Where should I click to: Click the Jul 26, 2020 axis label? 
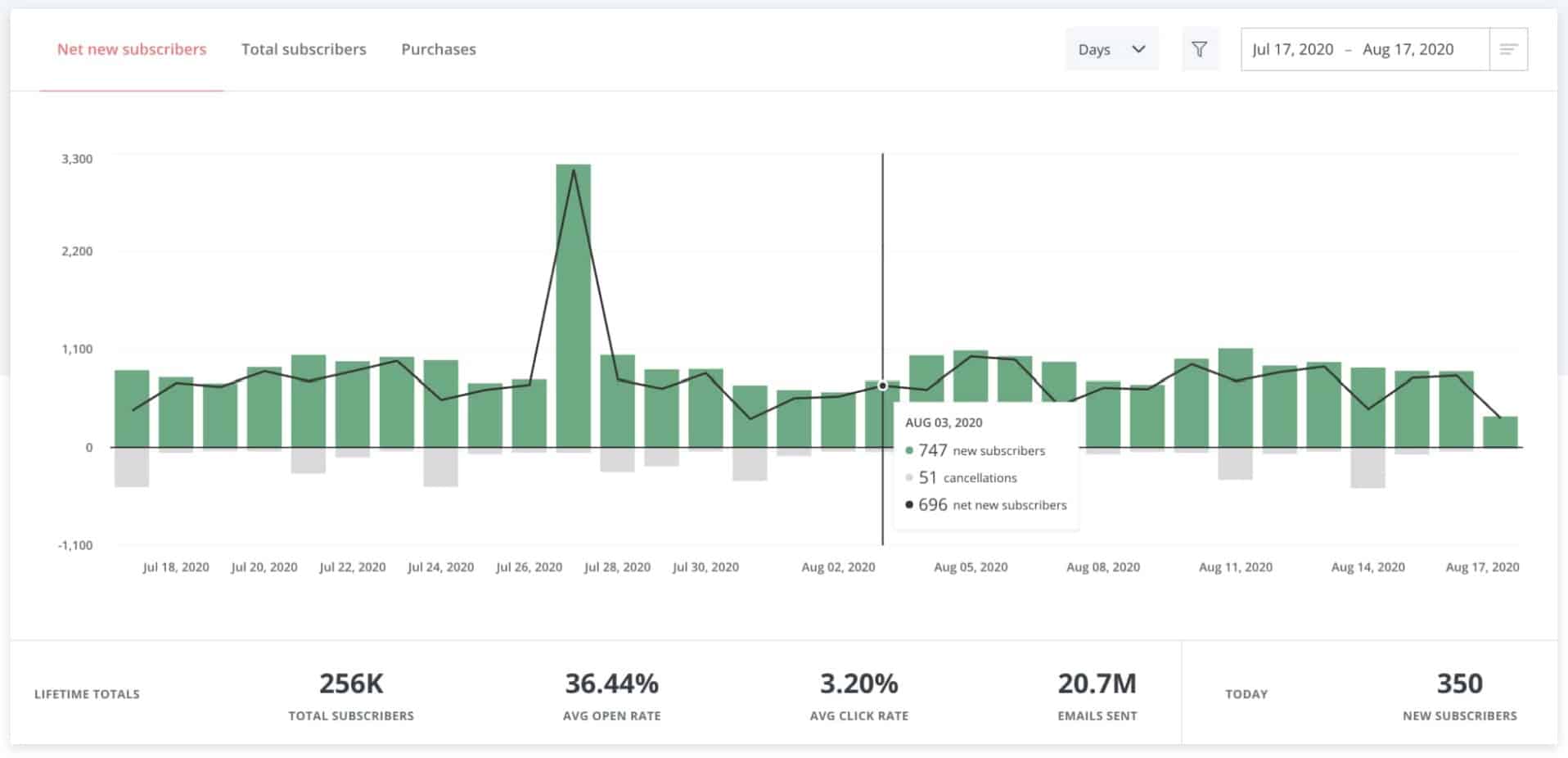tap(529, 566)
